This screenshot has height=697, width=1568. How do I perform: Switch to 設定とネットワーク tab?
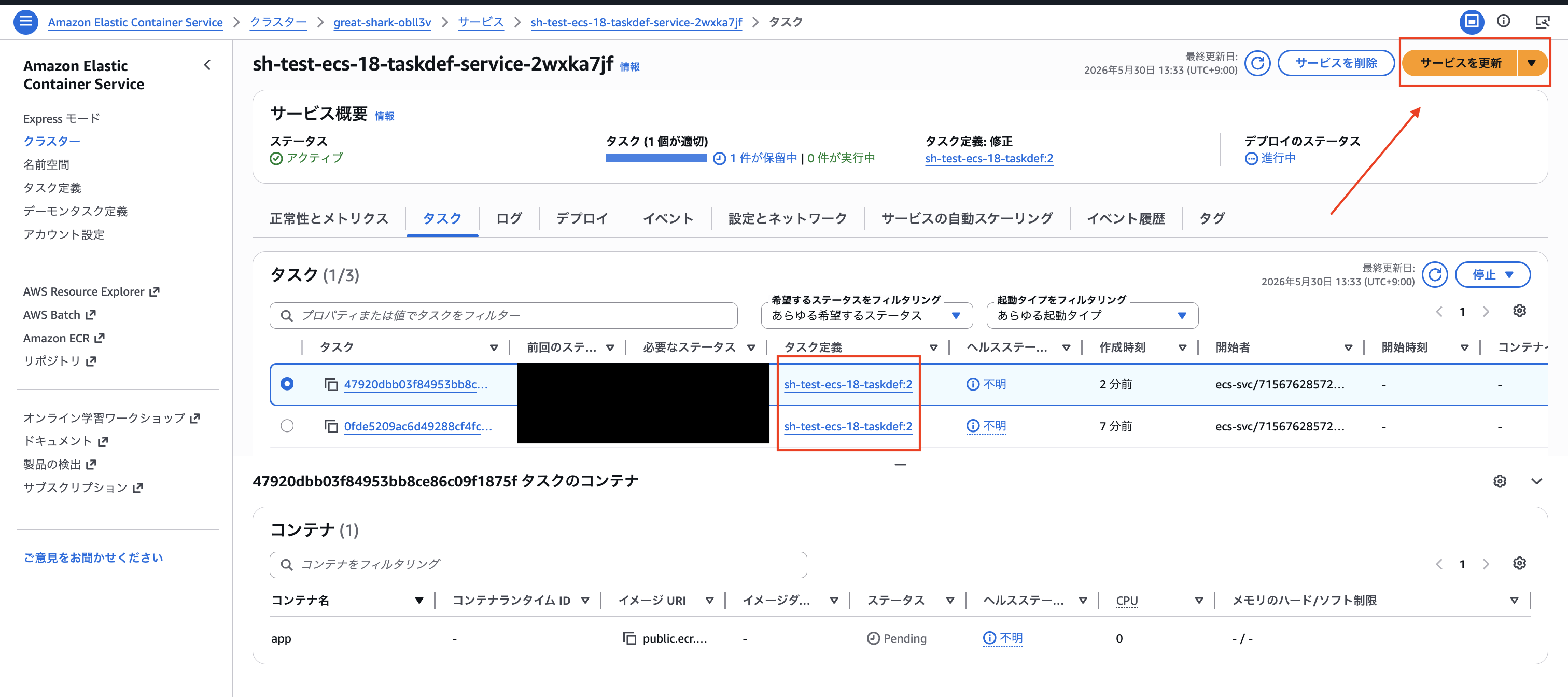(788, 218)
